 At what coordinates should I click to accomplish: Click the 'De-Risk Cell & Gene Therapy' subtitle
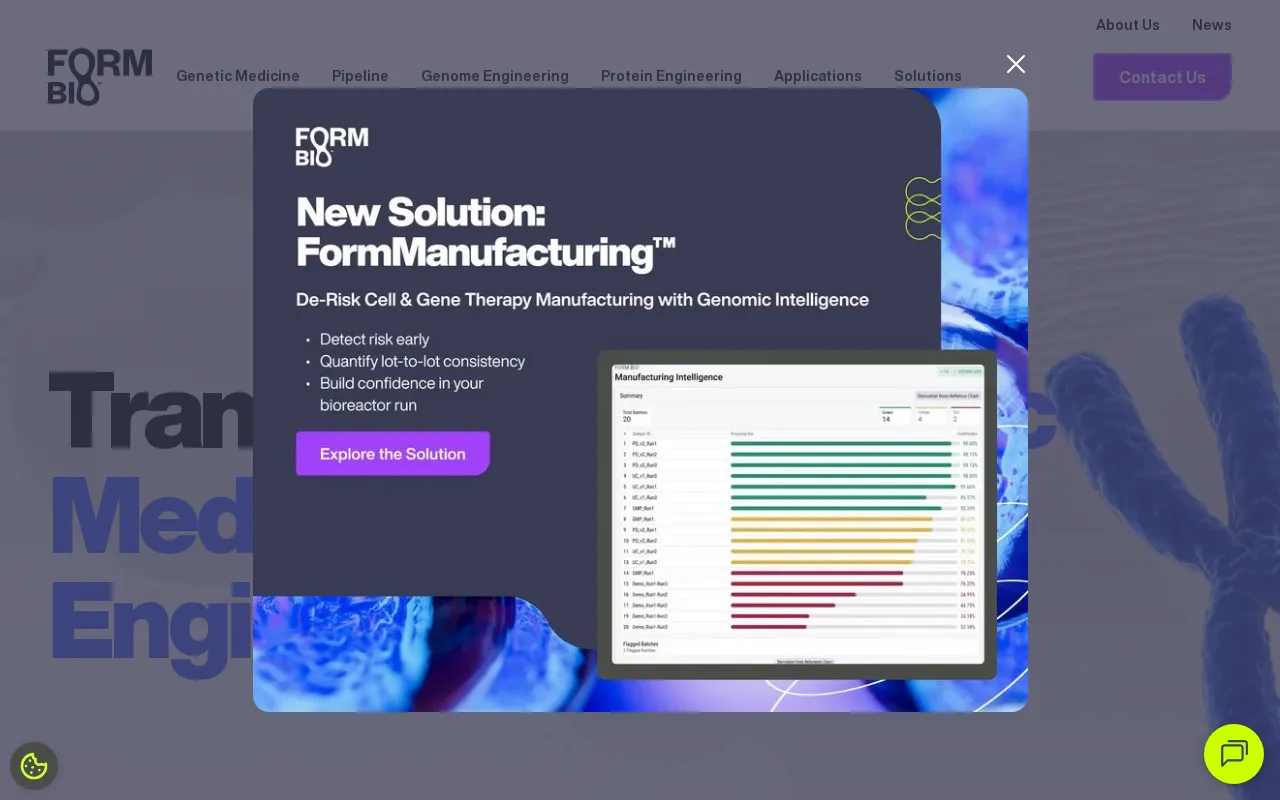pos(582,300)
